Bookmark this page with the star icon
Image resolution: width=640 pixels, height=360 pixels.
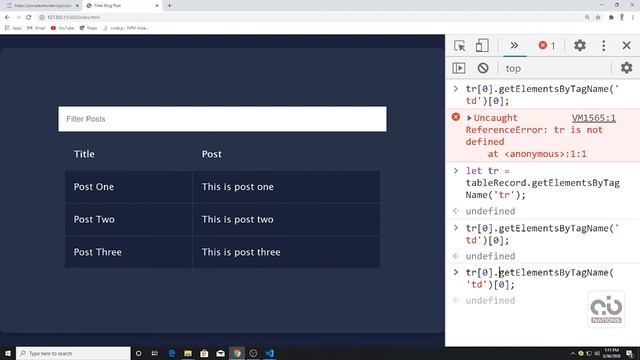[598, 17]
